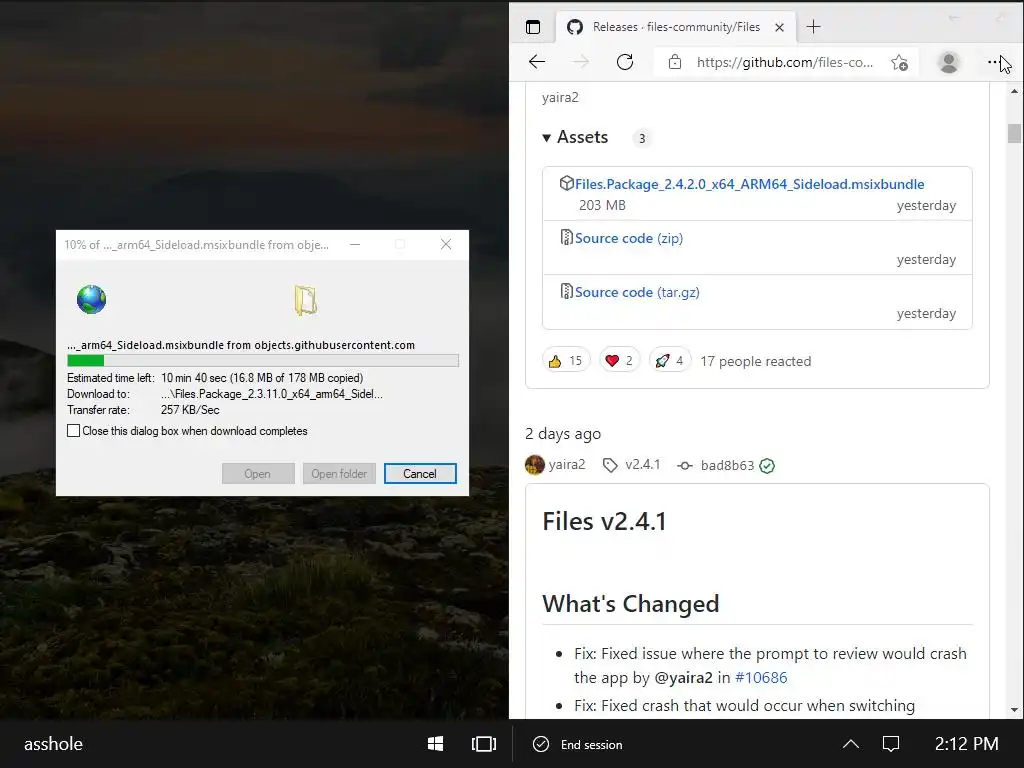Click the globe icon in download dialog
The width and height of the screenshot is (1024, 768).
point(91,300)
